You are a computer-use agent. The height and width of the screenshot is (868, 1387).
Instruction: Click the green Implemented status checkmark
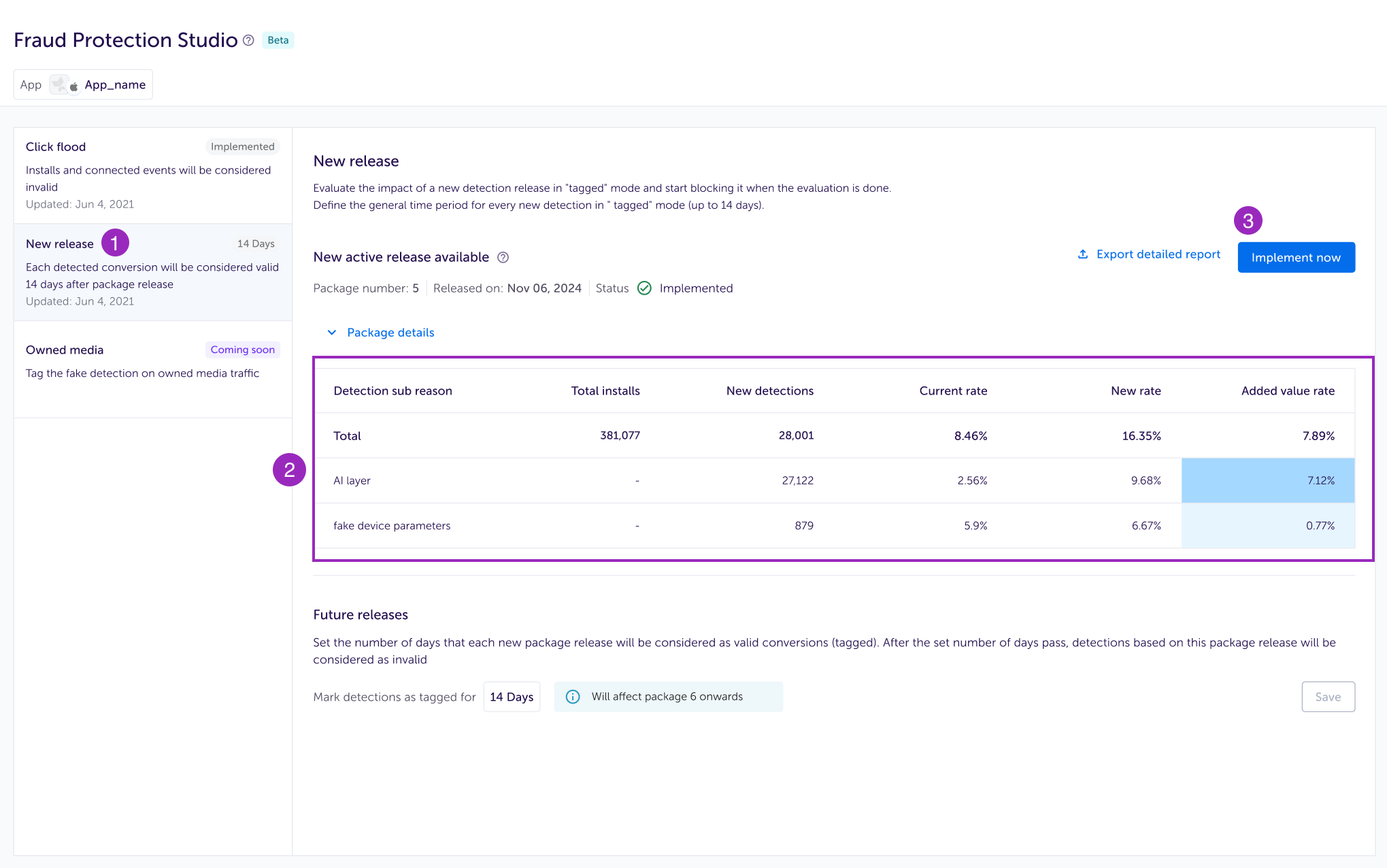pos(644,288)
